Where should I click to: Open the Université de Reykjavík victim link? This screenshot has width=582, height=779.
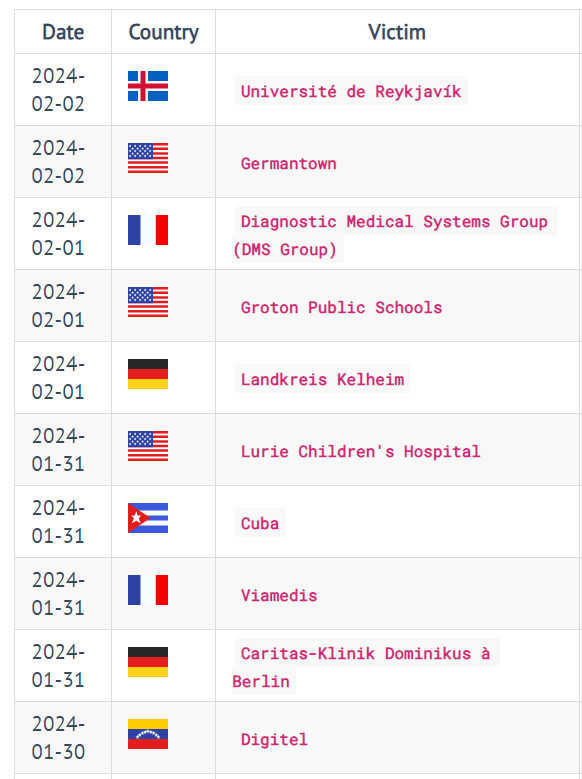coord(351,91)
